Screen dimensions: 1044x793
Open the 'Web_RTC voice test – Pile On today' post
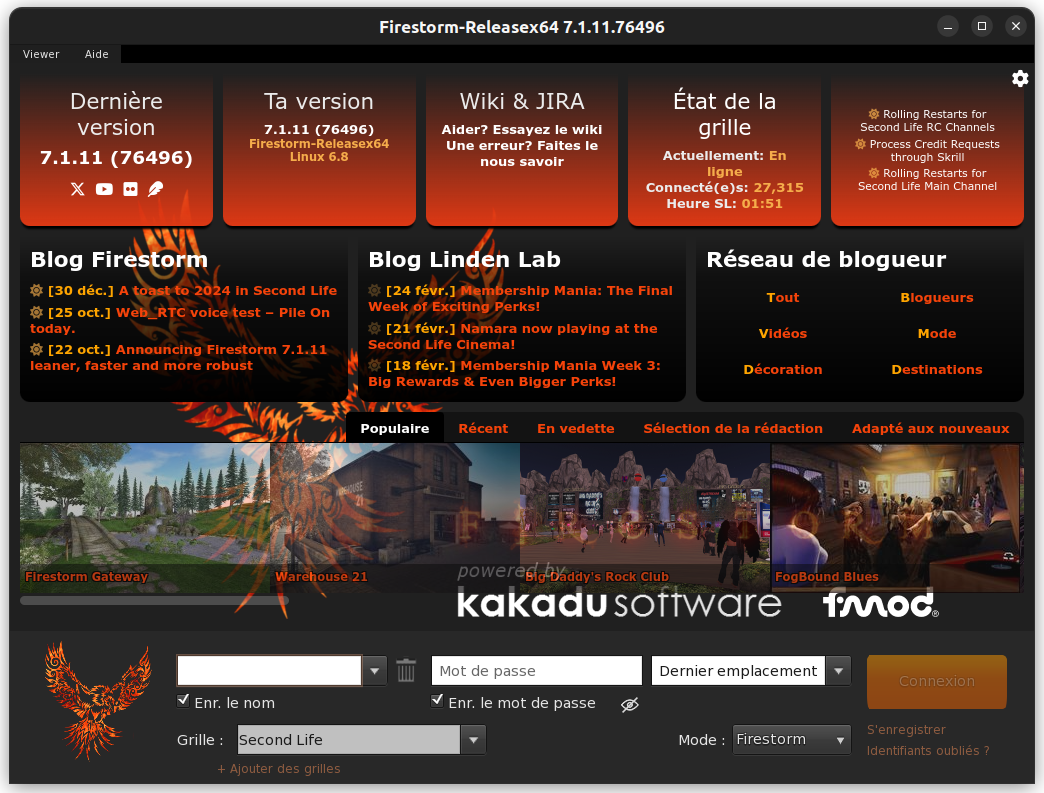pyautogui.click(x=180, y=320)
